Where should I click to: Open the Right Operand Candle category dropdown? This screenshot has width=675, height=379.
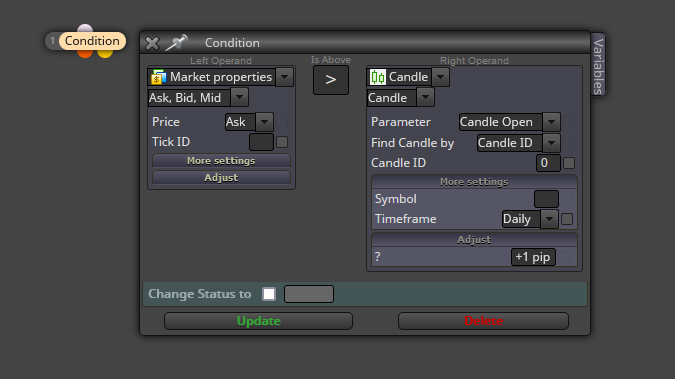pyautogui.click(x=440, y=77)
